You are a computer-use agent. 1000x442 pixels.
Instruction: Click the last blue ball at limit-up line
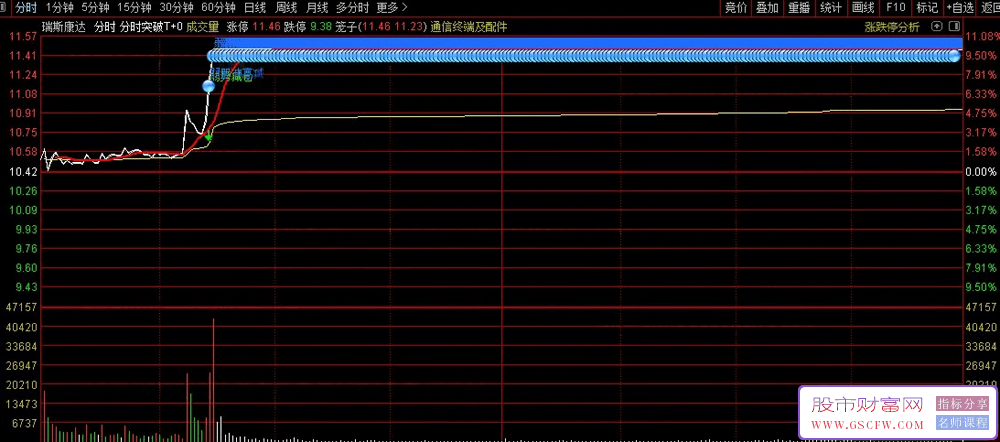[x=954, y=56]
